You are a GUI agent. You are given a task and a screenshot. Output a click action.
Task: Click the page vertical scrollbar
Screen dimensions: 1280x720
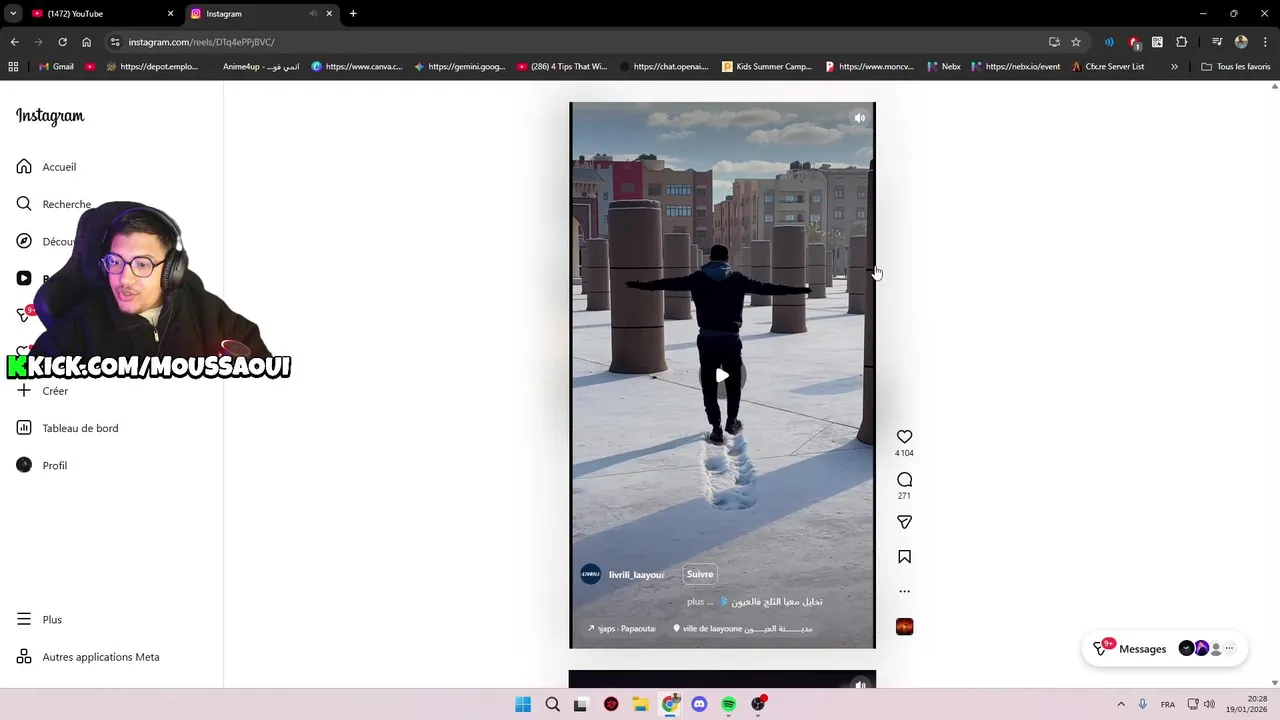tap(1274, 385)
